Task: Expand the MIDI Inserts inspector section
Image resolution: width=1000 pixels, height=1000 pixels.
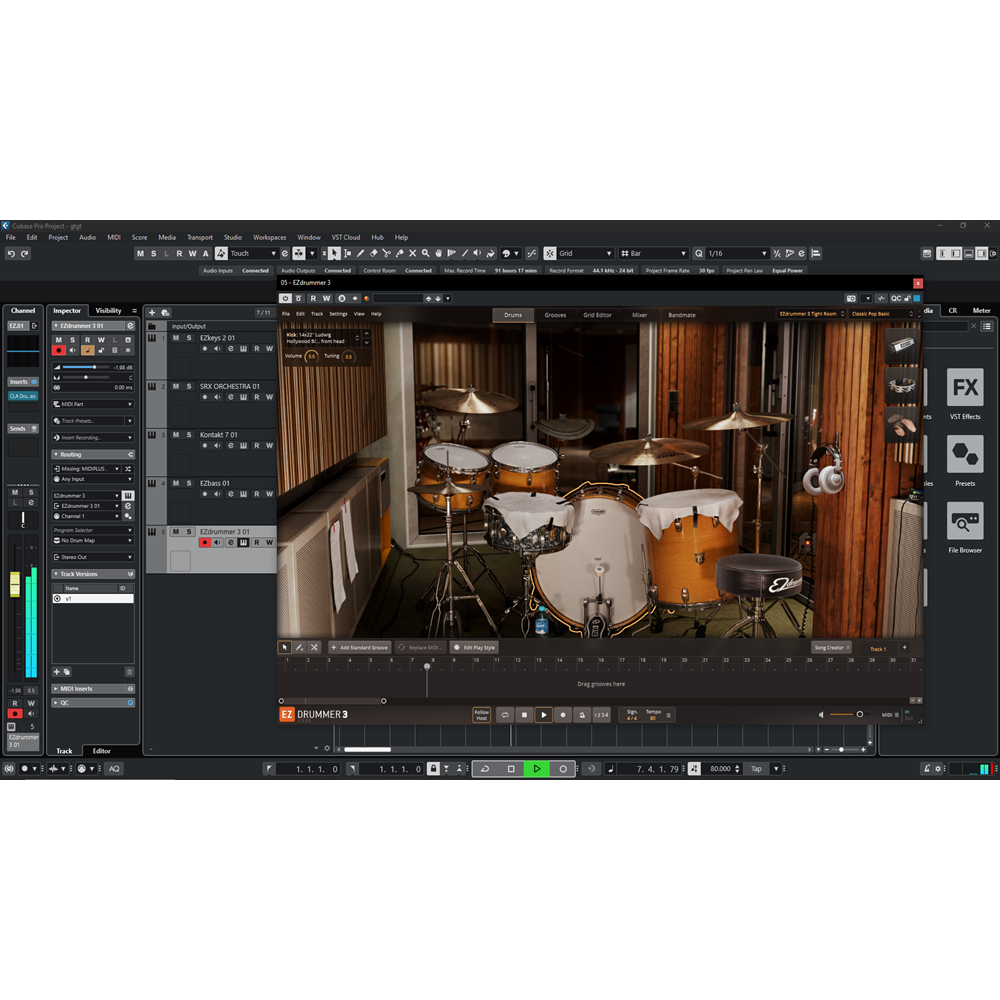Action: [x=92, y=689]
